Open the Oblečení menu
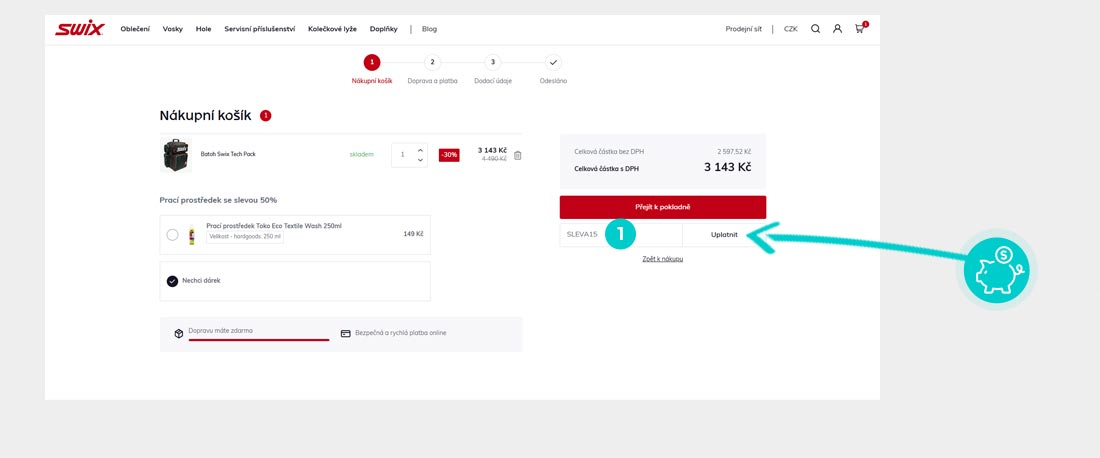This screenshot has height=458, width=1100. point(135,29)
